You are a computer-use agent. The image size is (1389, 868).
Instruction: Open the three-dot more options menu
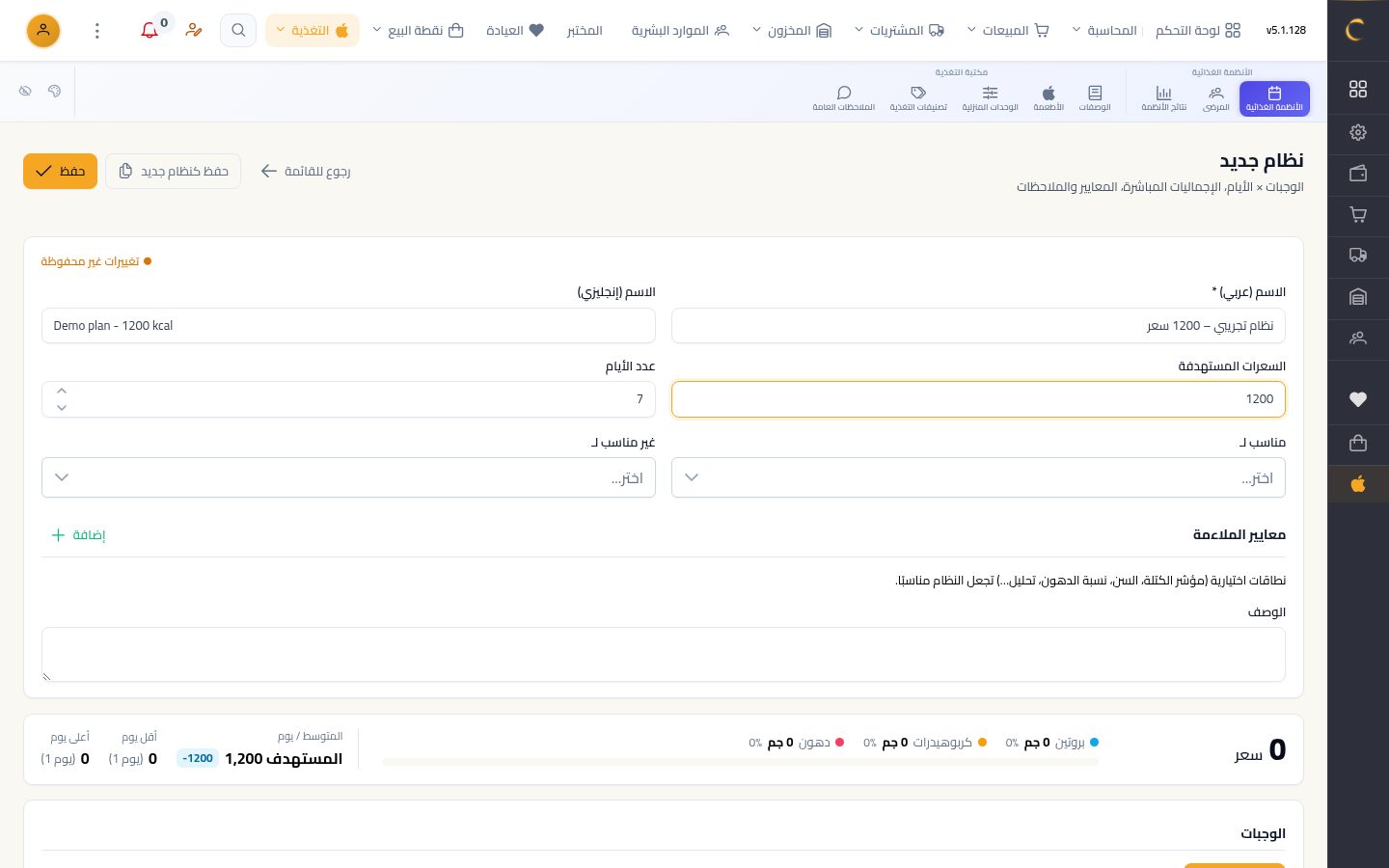[97, 31]
